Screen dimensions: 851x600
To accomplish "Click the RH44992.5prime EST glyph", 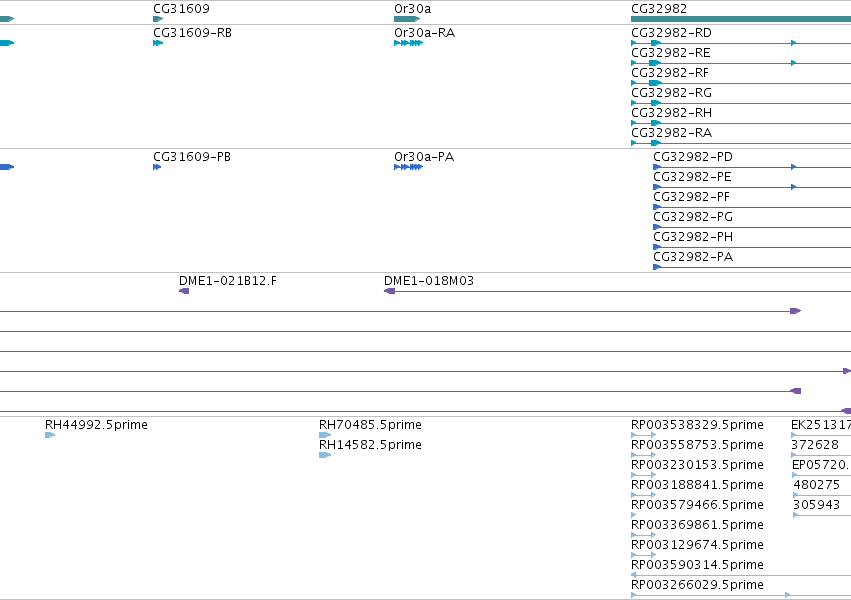I will click(50, 435).
